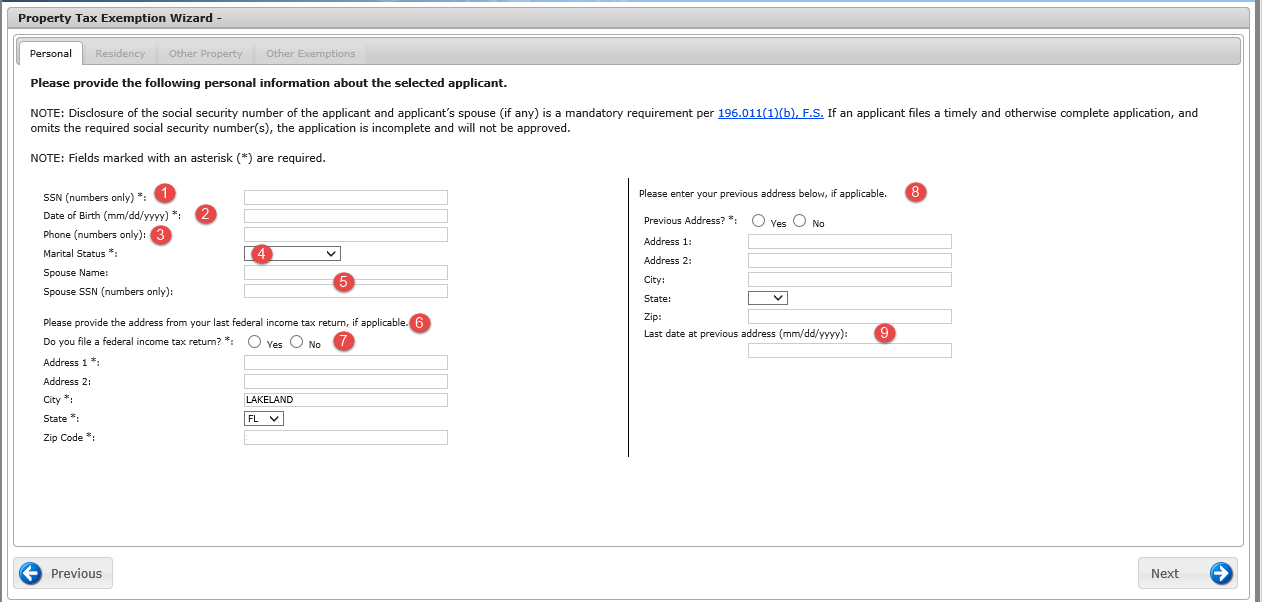Open the 196.011(1)(b), F.S. statute link

[x=771, y=114]
